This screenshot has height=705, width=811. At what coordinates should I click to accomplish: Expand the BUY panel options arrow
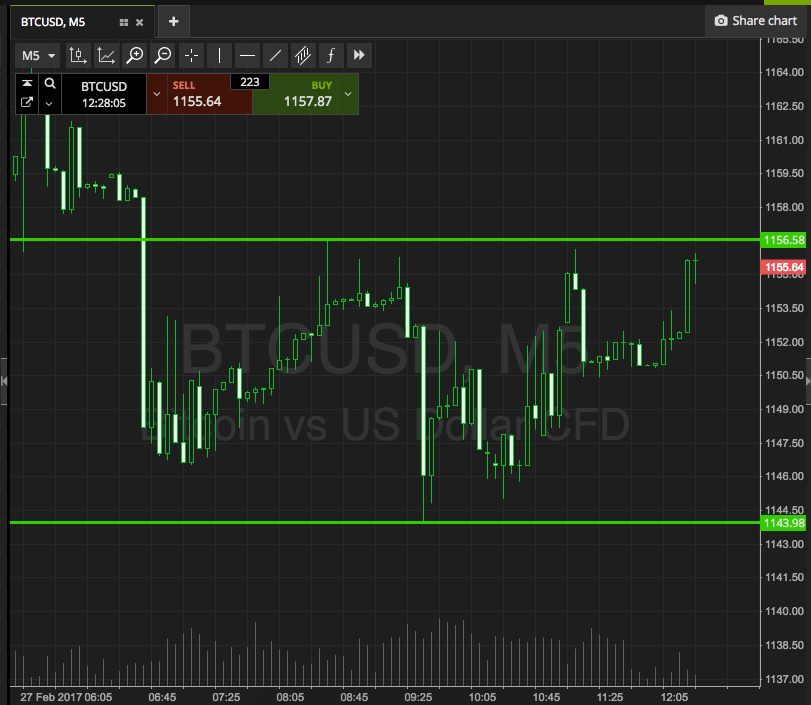(348, 94)
